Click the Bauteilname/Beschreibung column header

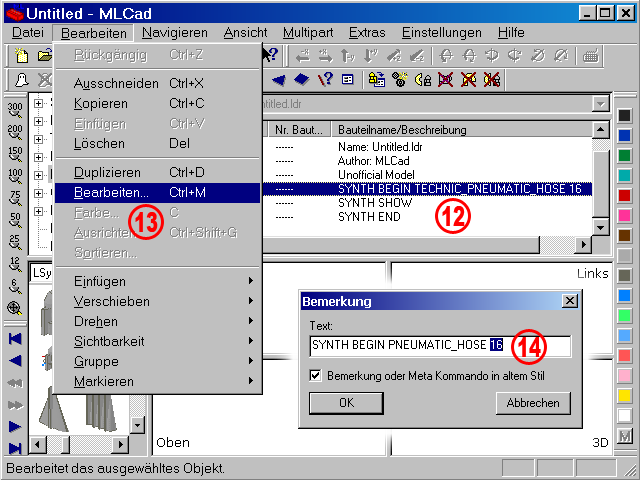(x=462, y=130)
